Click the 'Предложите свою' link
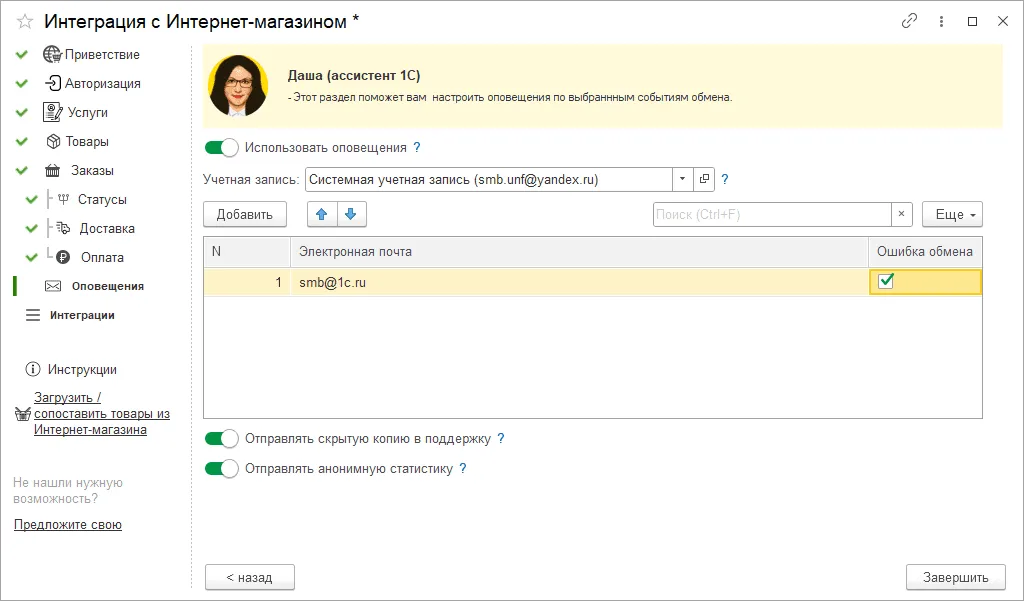Screen dimensions: 1024x601 (68, 525)
